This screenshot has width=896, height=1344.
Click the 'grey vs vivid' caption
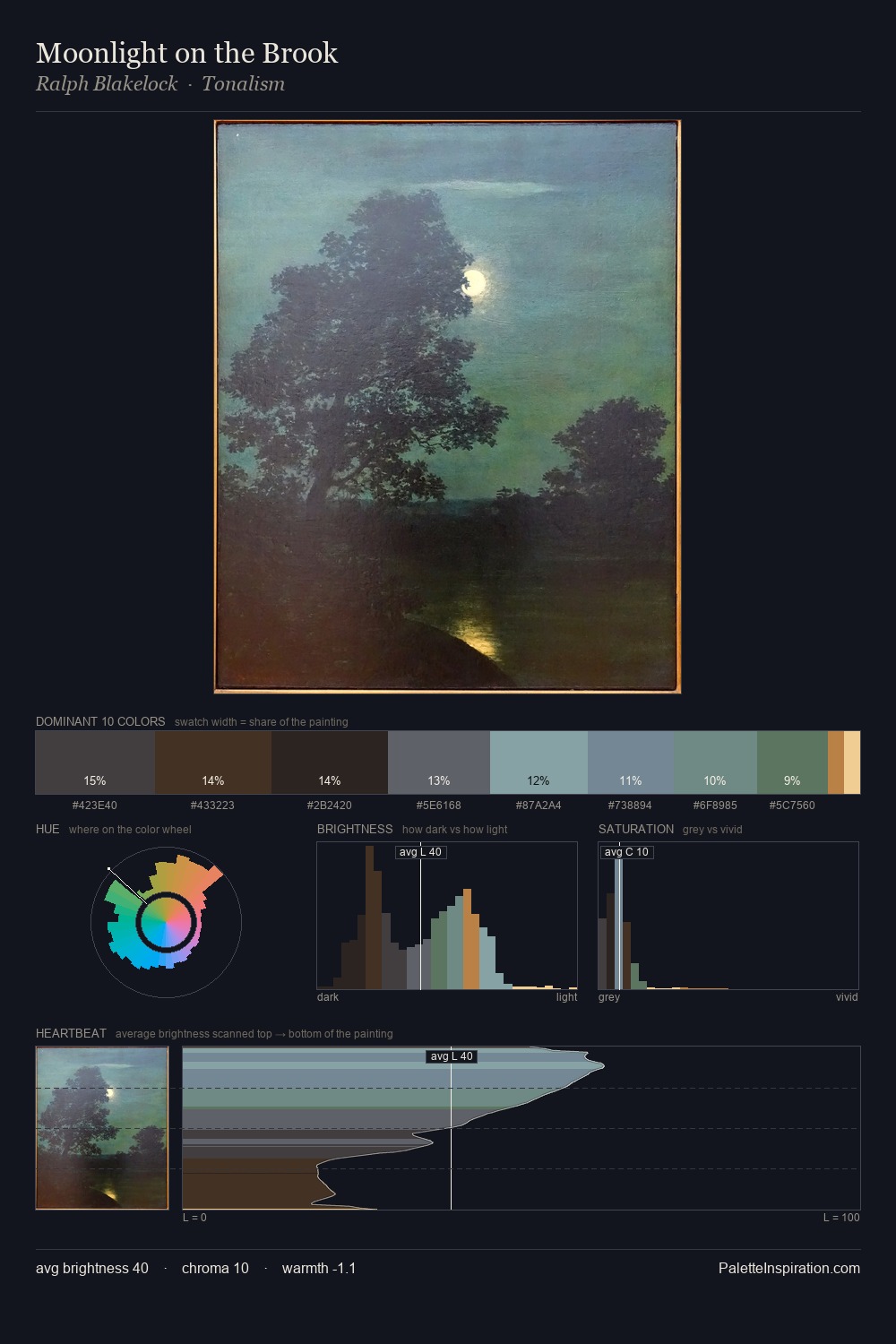click(x=712, y=830)
